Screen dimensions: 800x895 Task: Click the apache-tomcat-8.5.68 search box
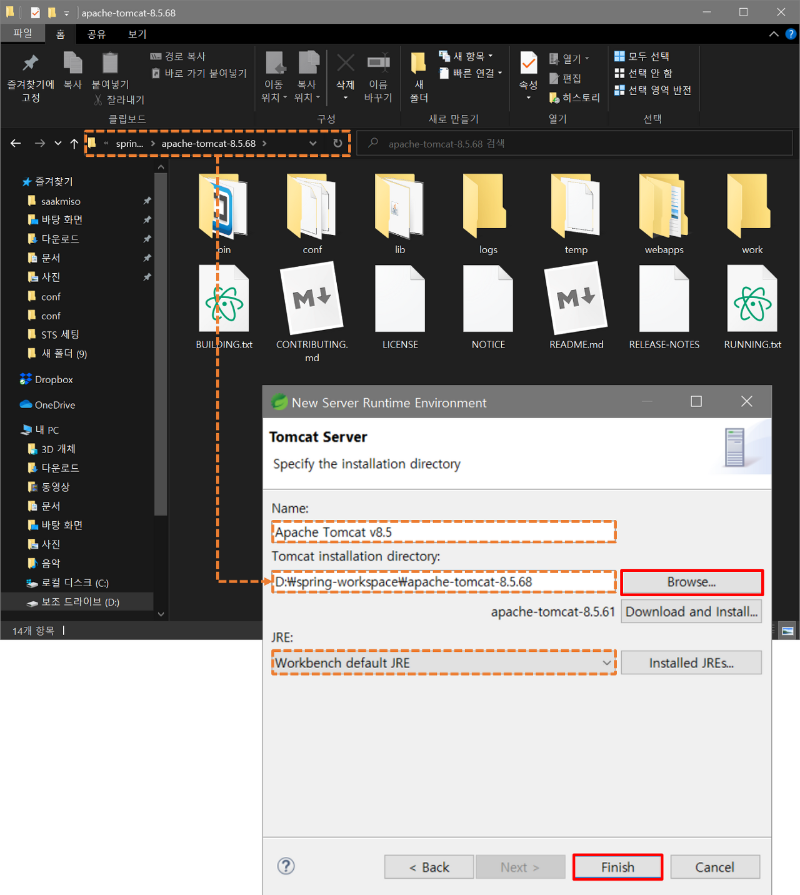click(575, 143)
